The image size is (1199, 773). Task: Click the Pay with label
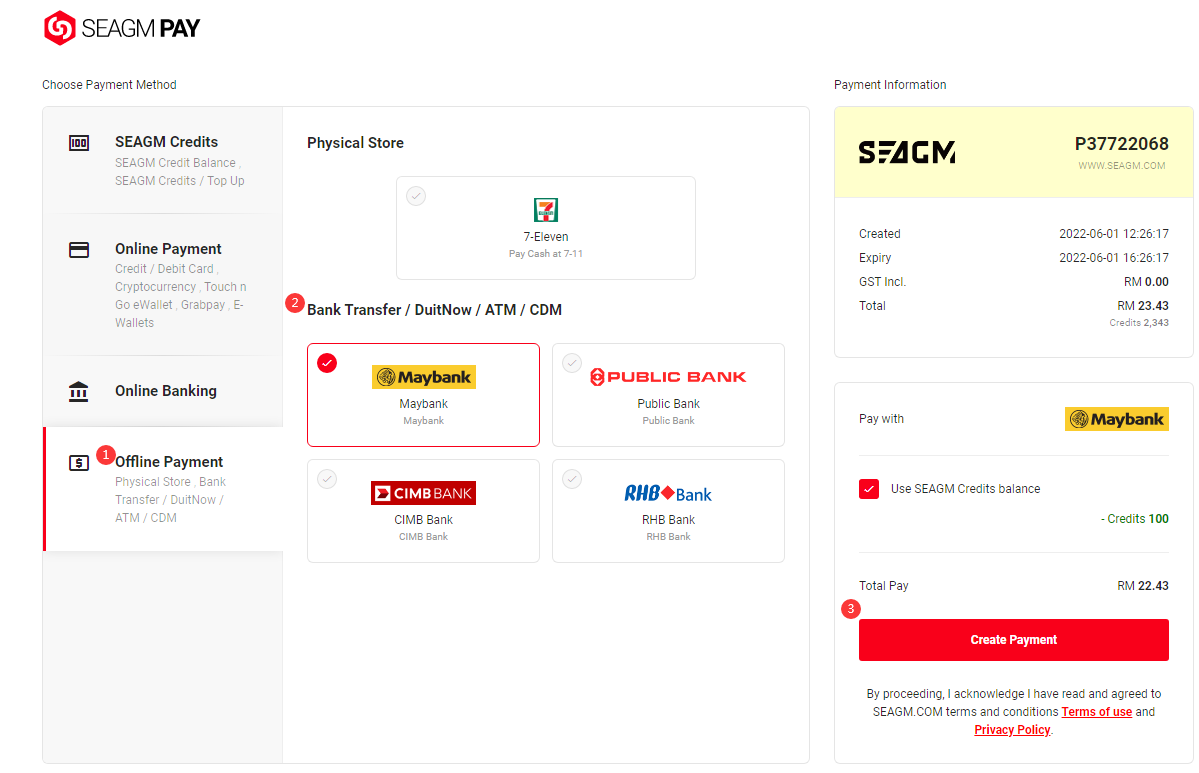(881, 419)
